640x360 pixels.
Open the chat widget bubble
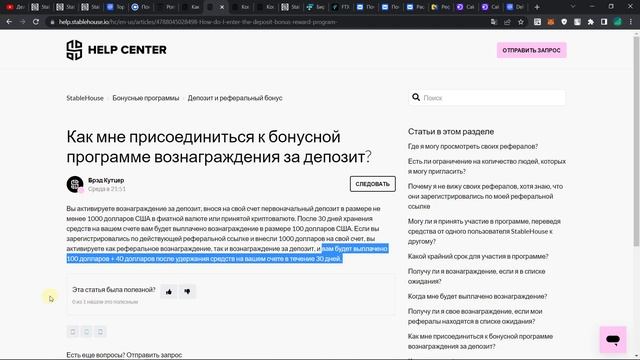(x=613, y=339)
